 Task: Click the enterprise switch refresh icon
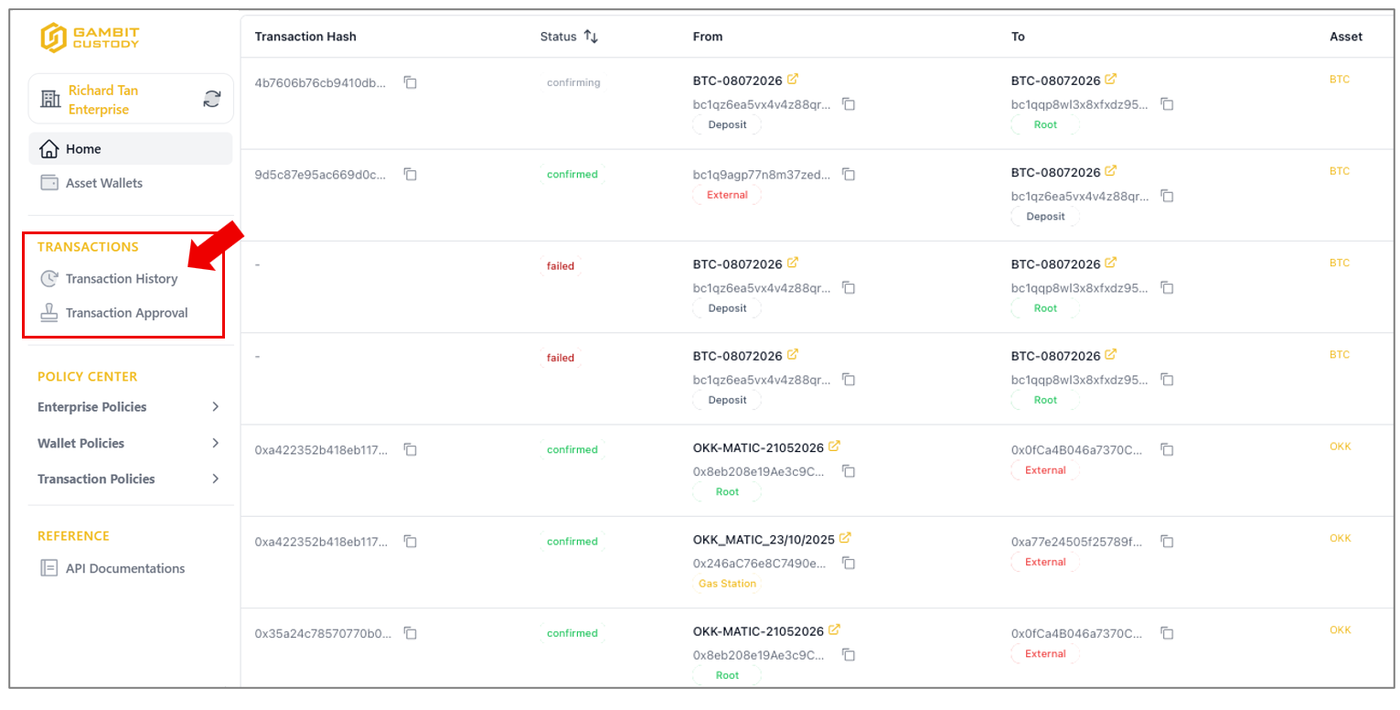(x=212, y=99)
